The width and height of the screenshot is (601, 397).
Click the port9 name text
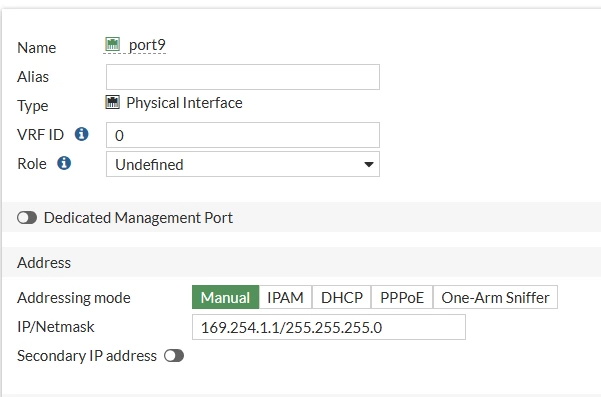[147, 45]
